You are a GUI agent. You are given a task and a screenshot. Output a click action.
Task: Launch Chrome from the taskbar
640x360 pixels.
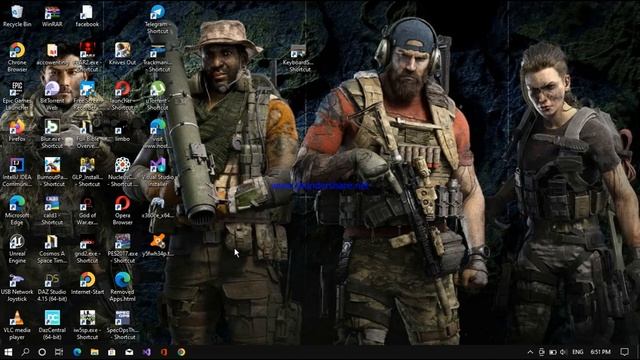(x=181, y=352)
